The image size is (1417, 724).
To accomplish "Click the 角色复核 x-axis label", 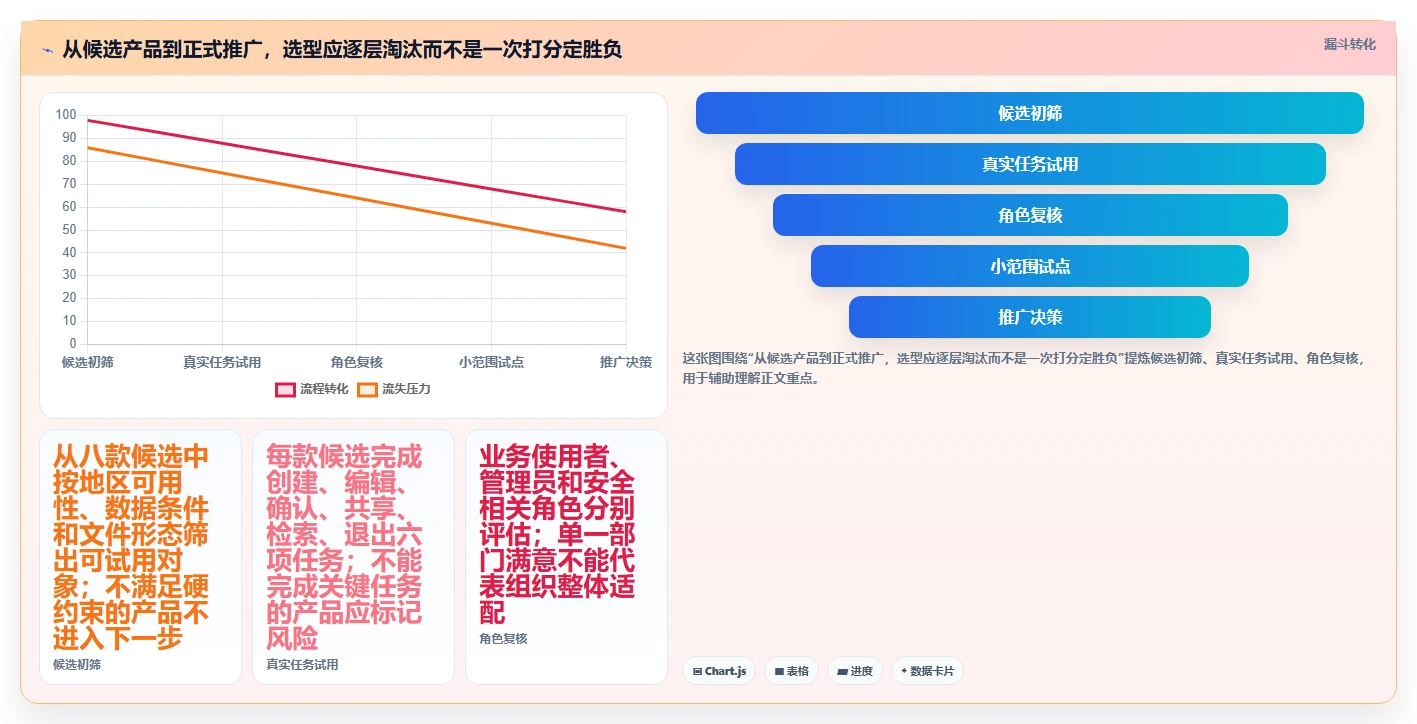I will tap(357, 362).
